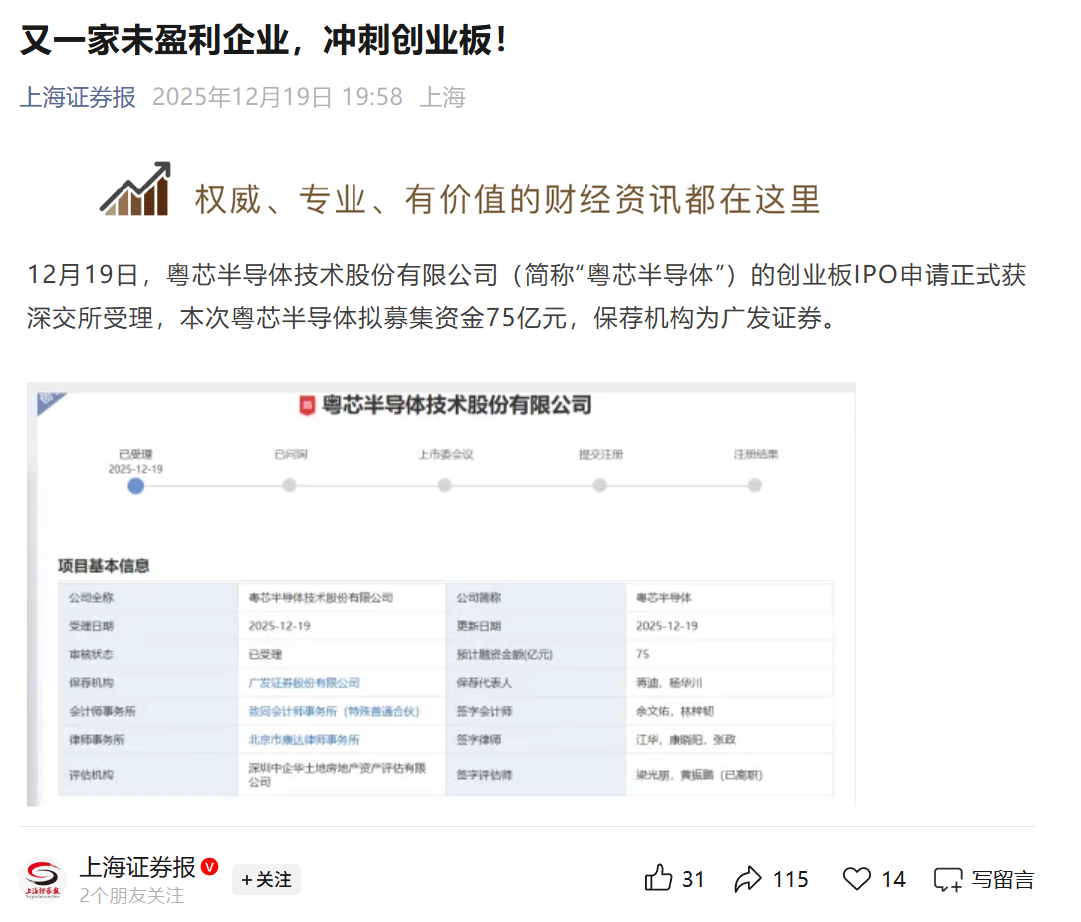Viewport: 1081px width, 922px height.
Task: Click the 广发证券股份有限公司 link in table
Action: tap(304, 683)
